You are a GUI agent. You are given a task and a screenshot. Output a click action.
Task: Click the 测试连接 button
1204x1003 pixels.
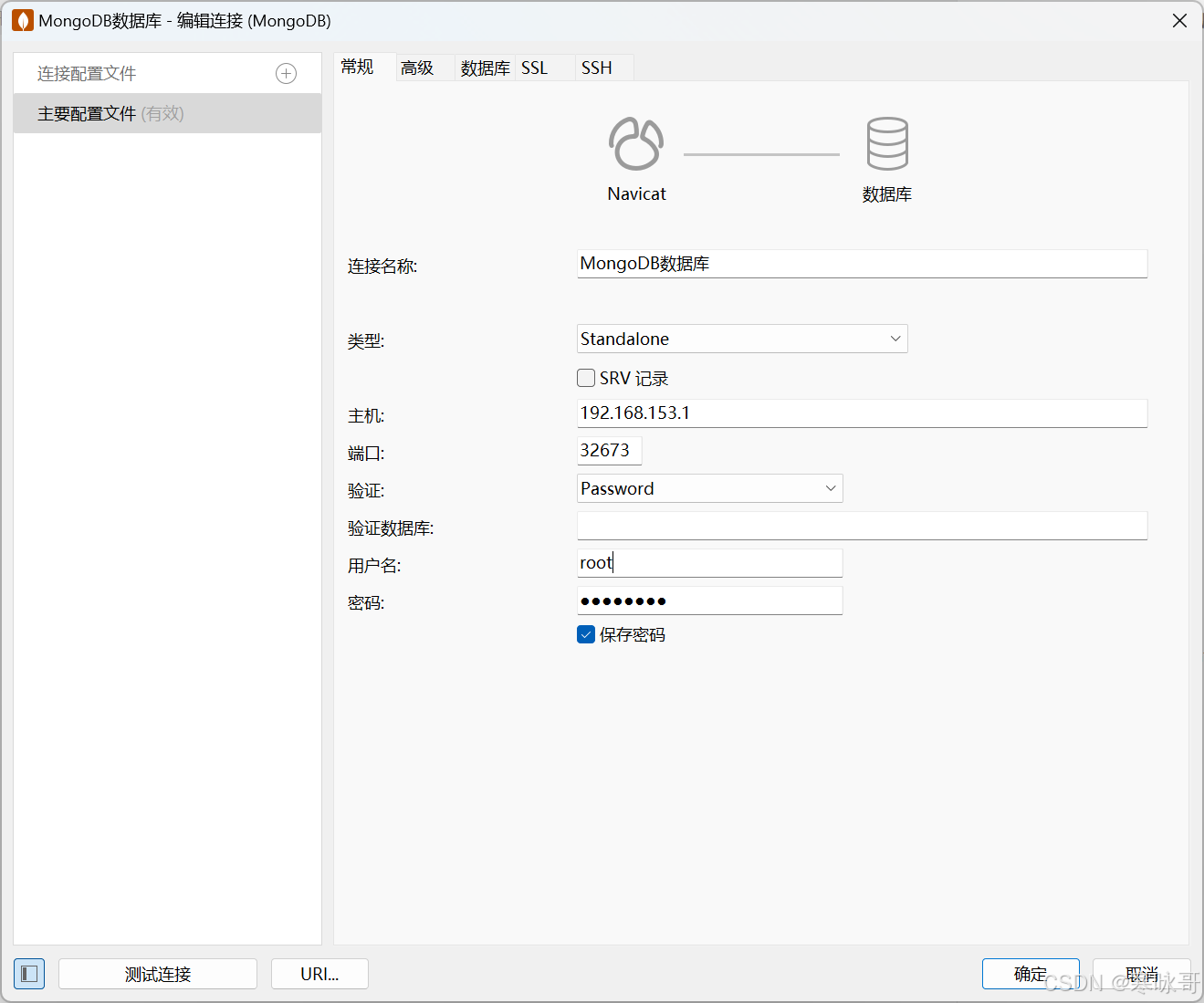click(x=158, y=974)
